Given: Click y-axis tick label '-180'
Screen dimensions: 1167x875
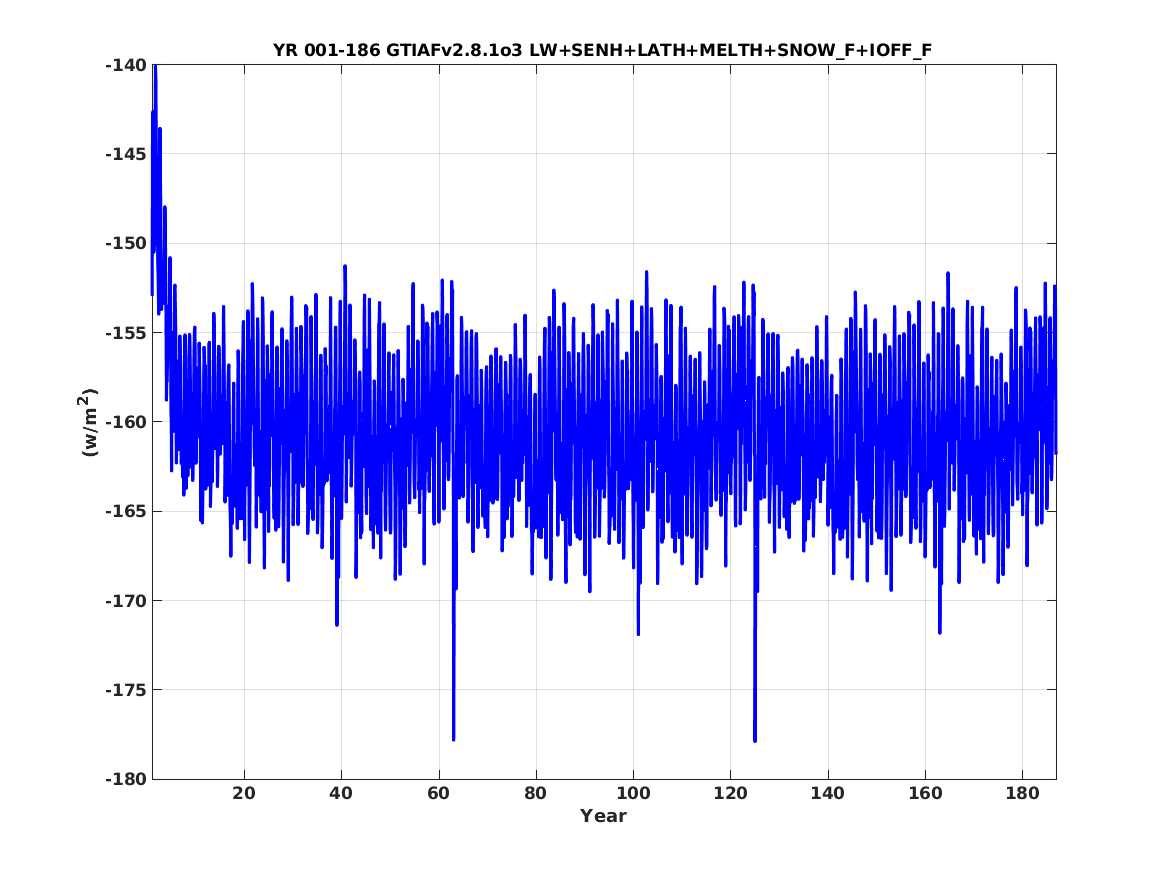Looking at the screenshot, I should coord(126,780).
